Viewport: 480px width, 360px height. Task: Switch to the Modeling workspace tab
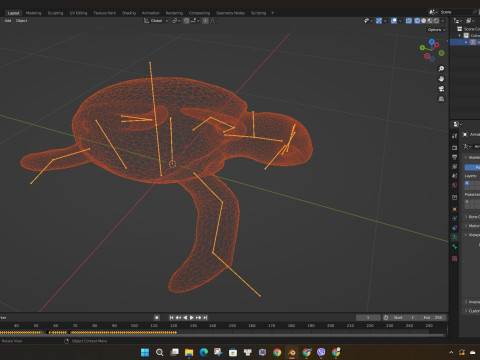pos(33,13)
